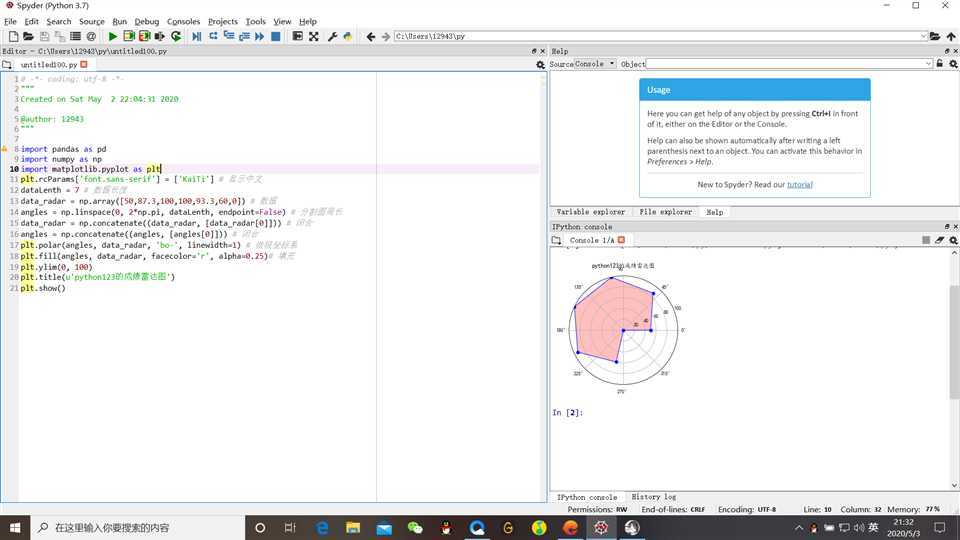The height and width of the screenshot is (540, 960).
Task: Switch to the History log tab
Action: [x=653, y=497]
